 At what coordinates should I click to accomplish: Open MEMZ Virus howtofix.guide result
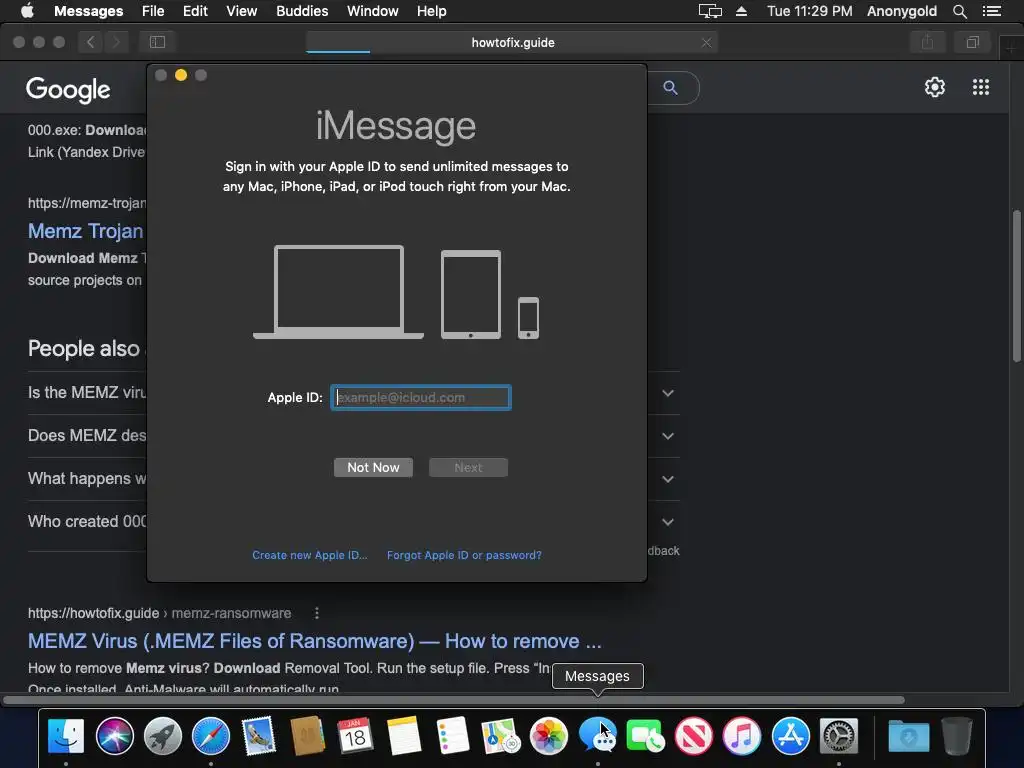pos(315,641)
